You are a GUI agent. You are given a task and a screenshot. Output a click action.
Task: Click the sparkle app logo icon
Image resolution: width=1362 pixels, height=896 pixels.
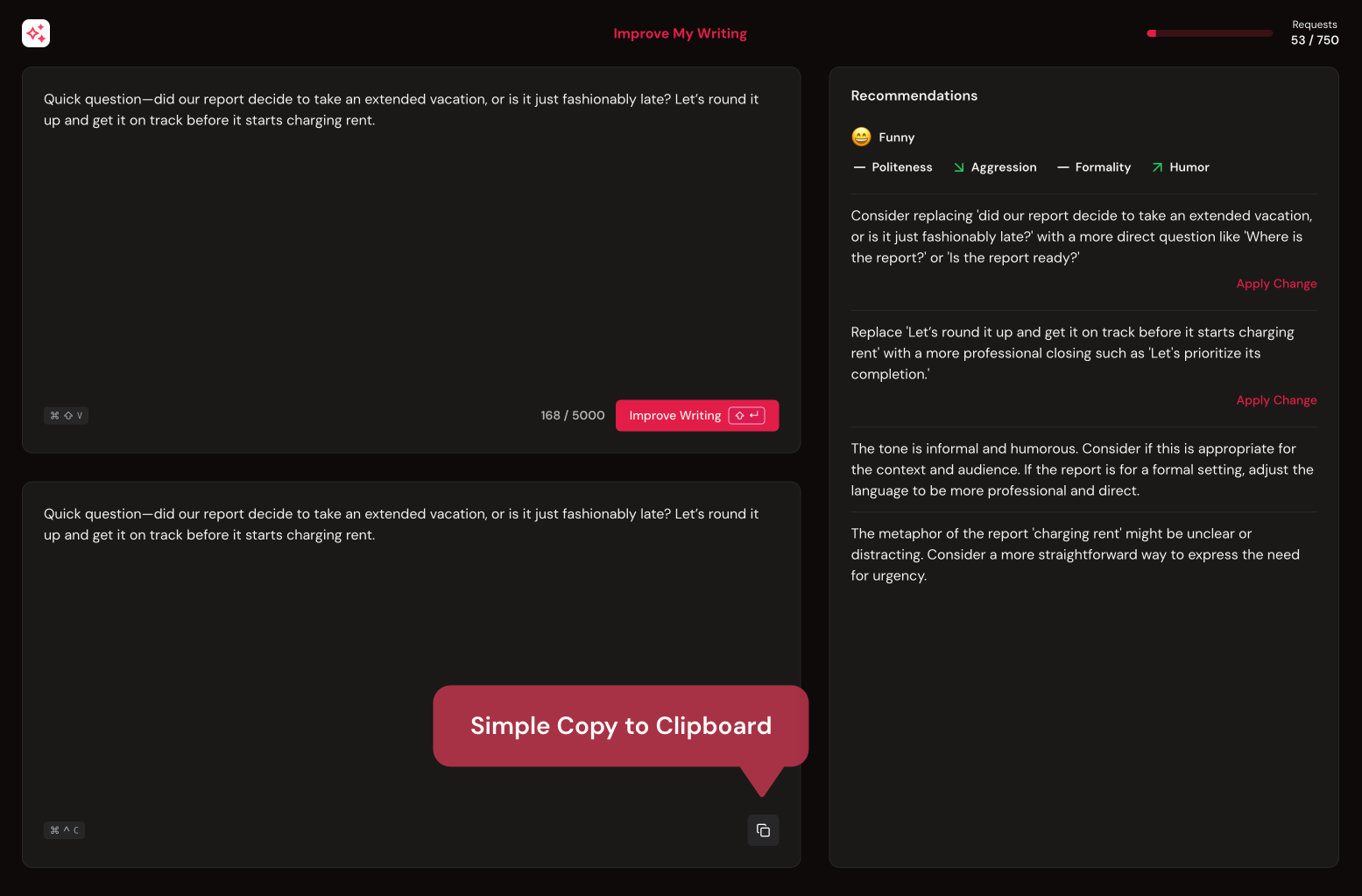click(x=36, y=33)
